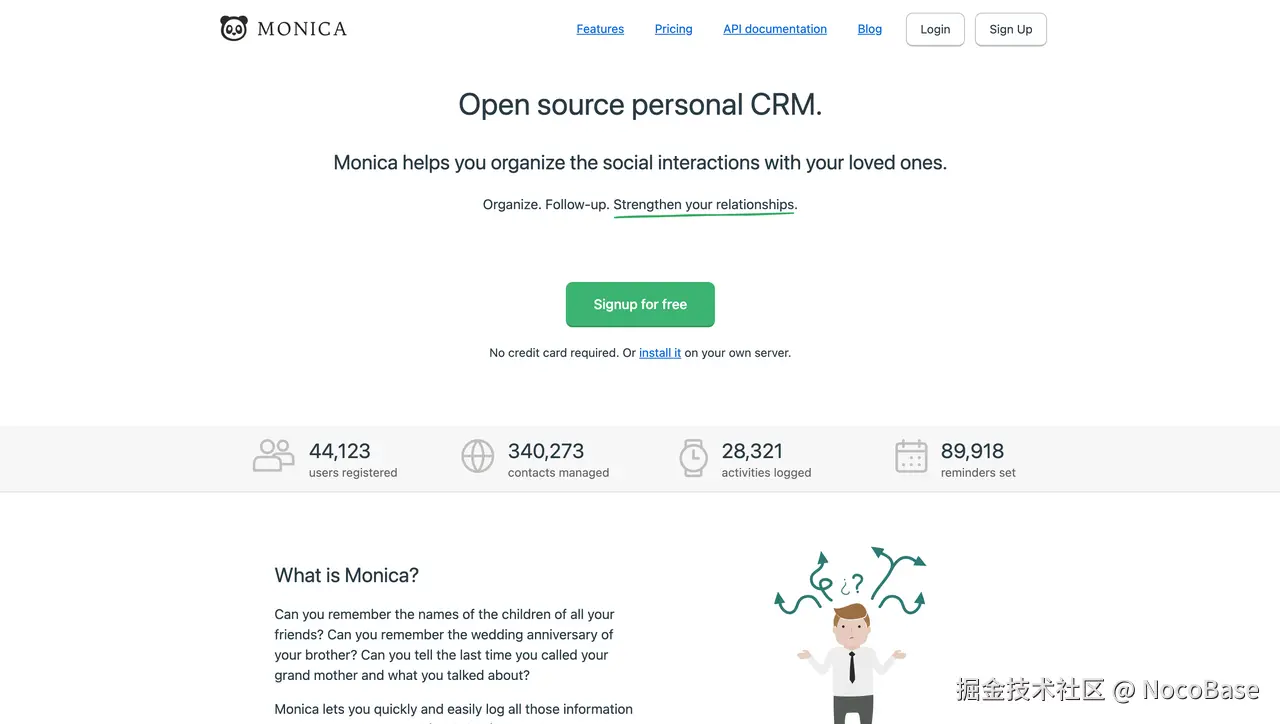Image resolution: width=1280 pixels, height=724 pixels.
Task: Click the globe icon for contacts managed
Action: pos(478,456)
